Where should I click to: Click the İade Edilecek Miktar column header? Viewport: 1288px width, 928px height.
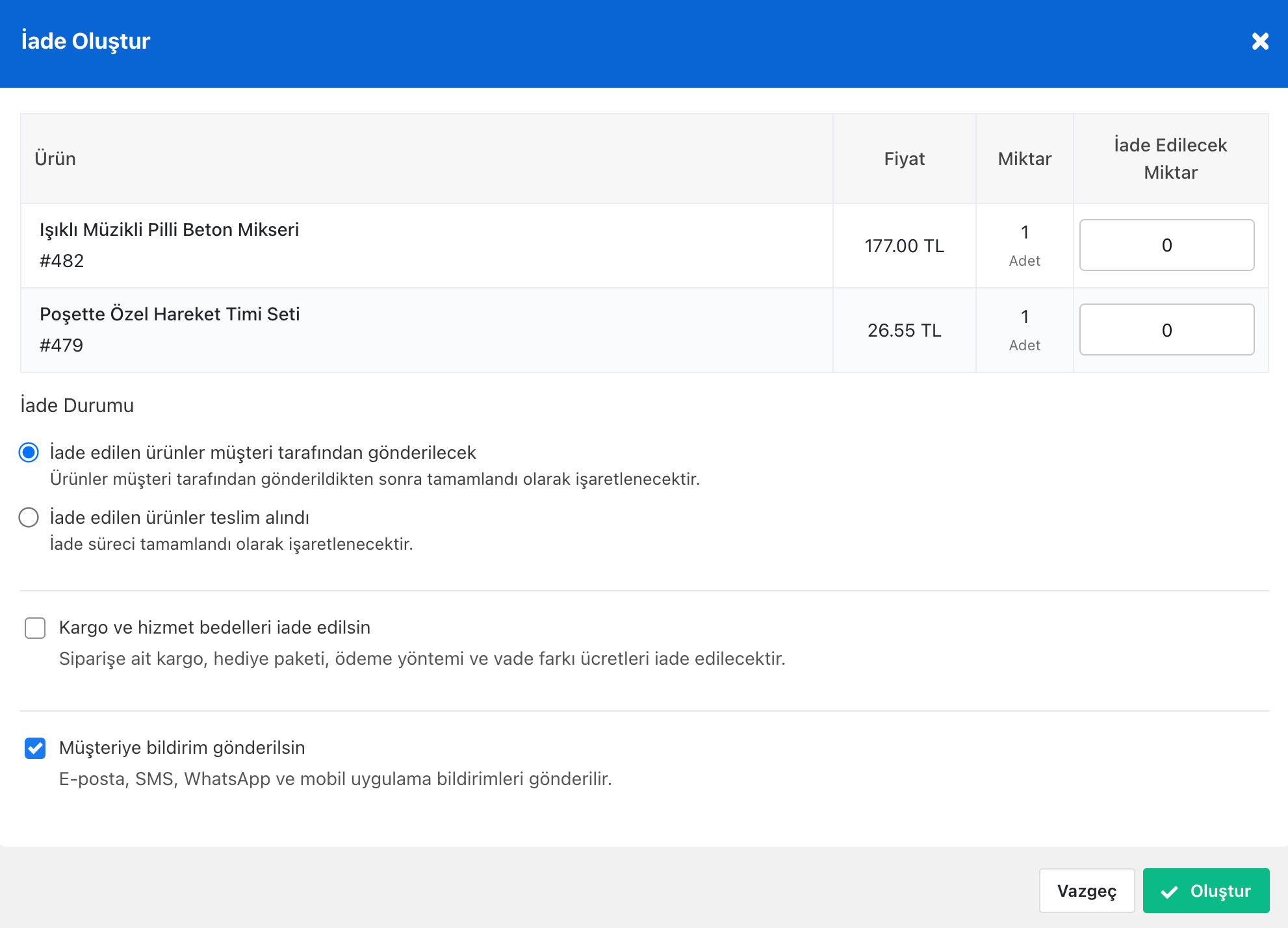point(1170,159)
